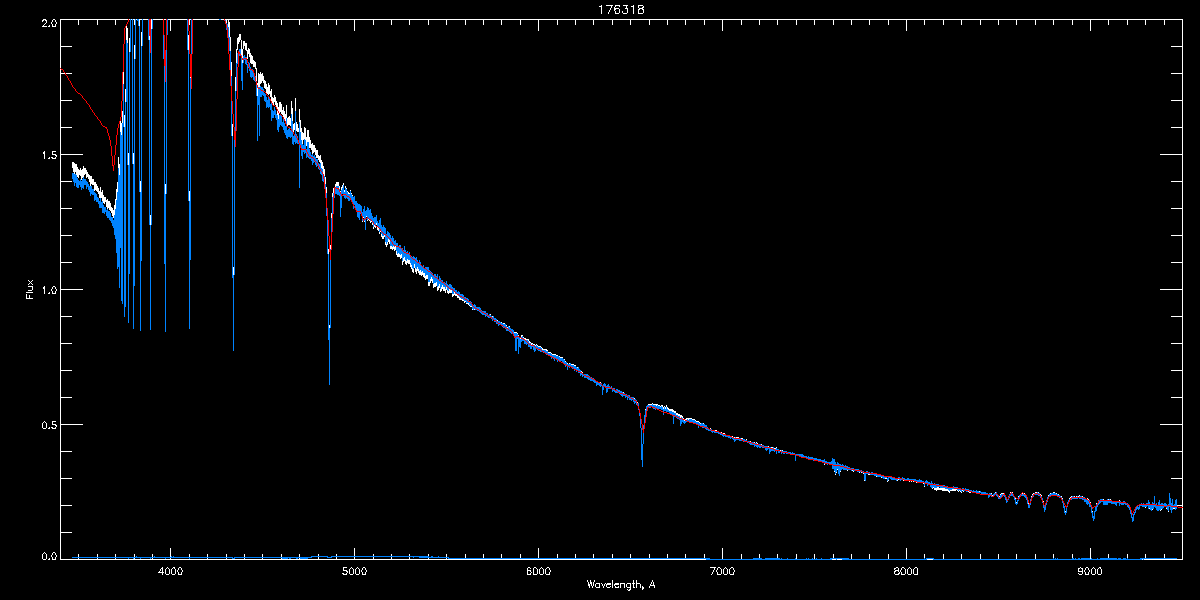Select the Flux y-axis label
The width and height of the screenshot is (1200, 600).
point(29,289)
